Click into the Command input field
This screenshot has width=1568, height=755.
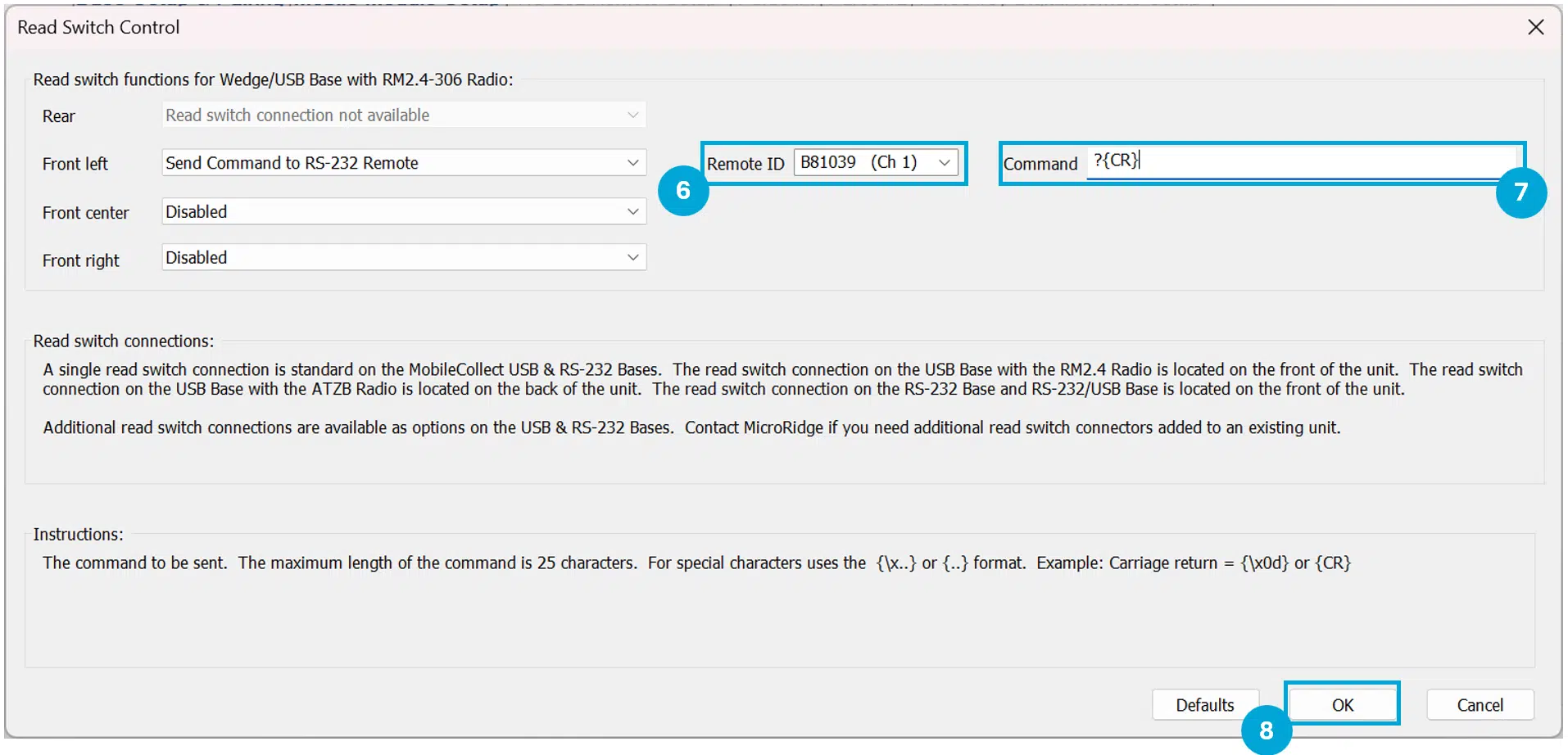(x=1303, y=161)
